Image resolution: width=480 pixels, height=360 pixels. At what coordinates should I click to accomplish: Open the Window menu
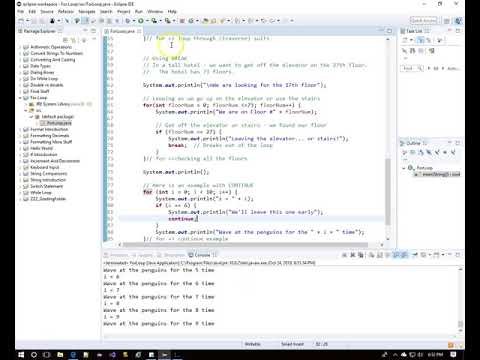pos(155,12)
